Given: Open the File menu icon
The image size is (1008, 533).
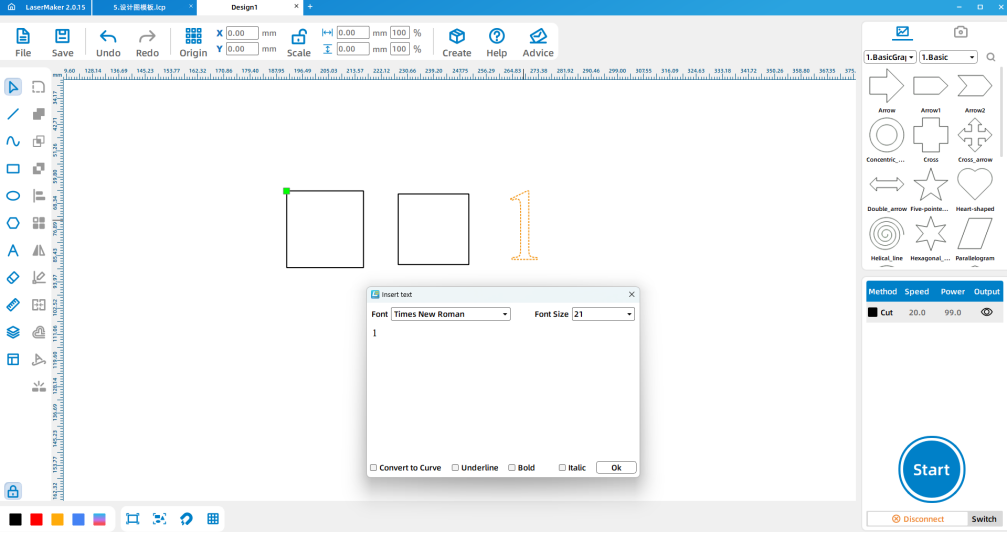Looking at the screenshot, I should click(x=22, y=42).
